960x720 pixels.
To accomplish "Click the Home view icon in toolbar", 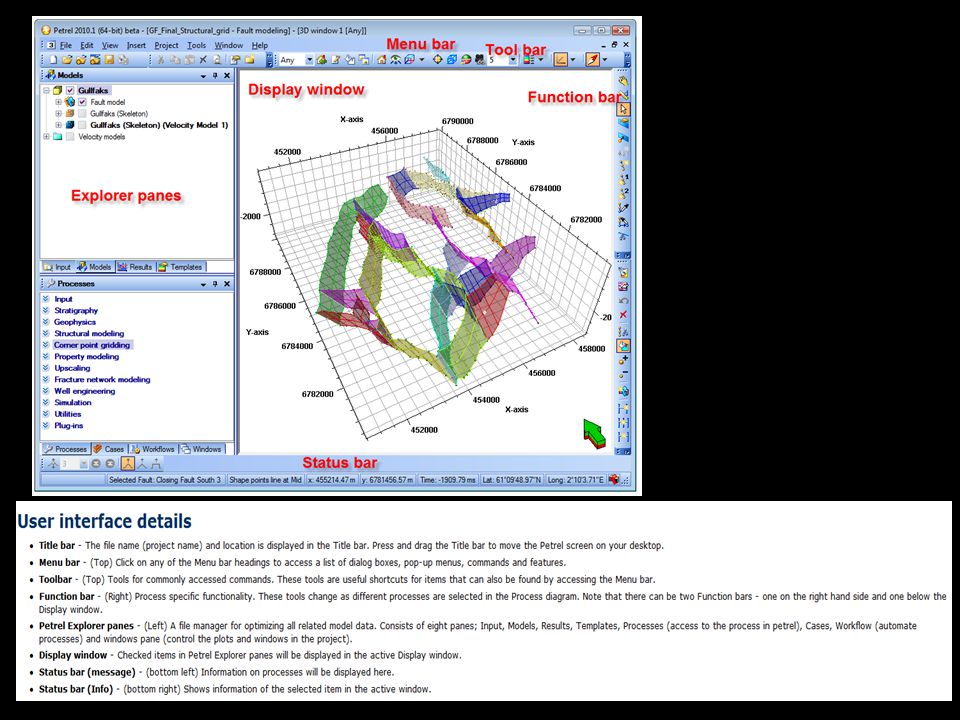I will (381, 59).
